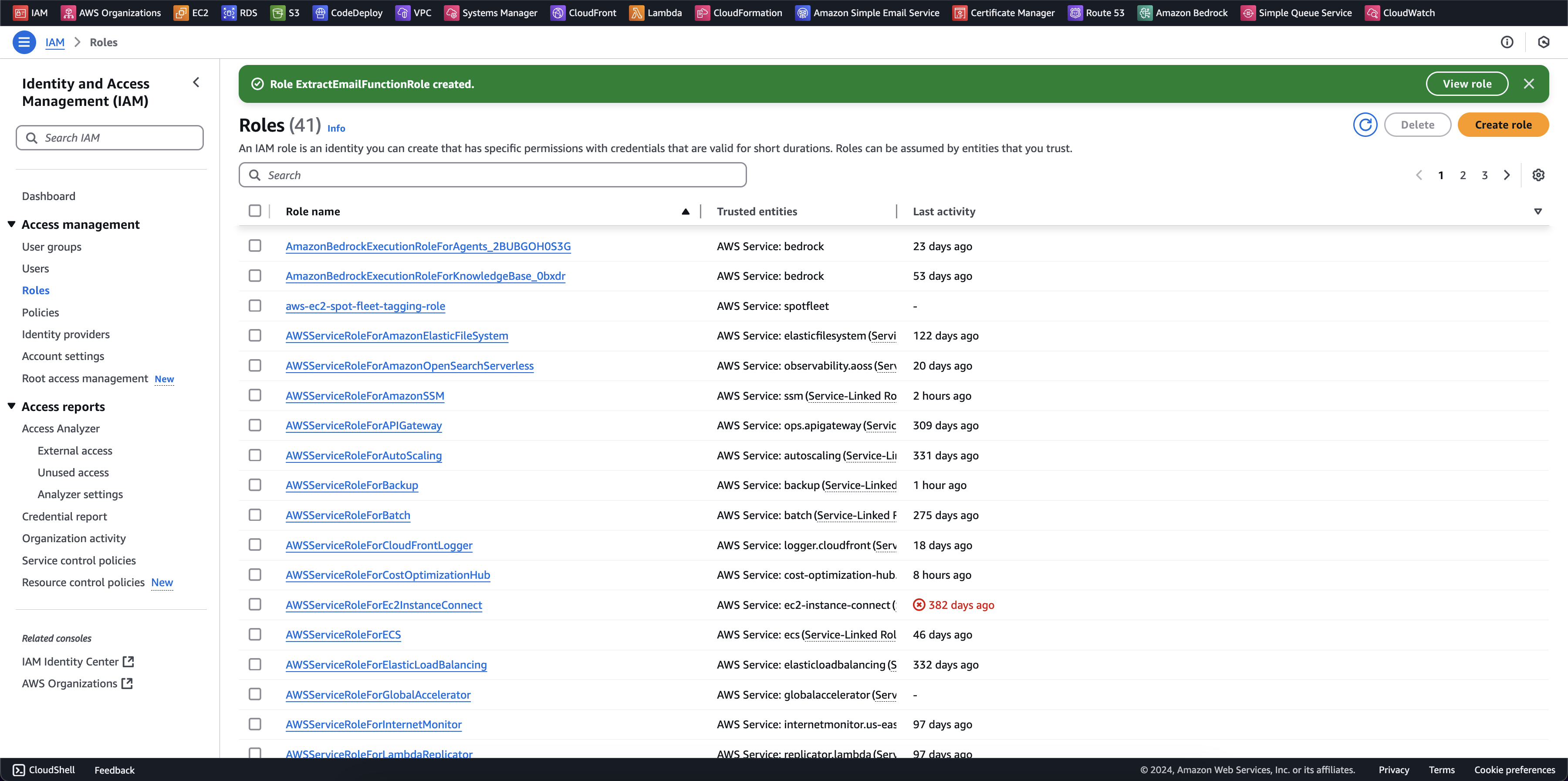Image resolution: width=1568 pixels, height=781 pixels.
Task: Open Cookie preferences in footer
Action: pos(1514,770)
